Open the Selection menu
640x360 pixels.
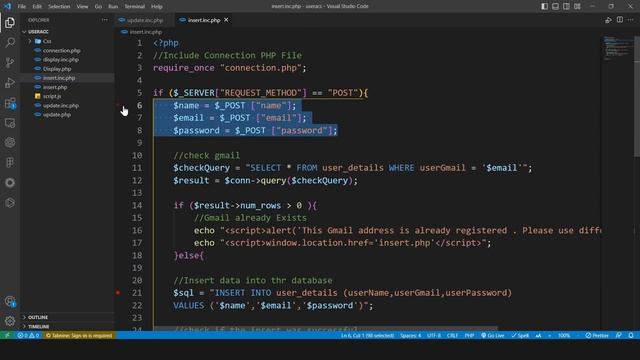click(59, 7)
